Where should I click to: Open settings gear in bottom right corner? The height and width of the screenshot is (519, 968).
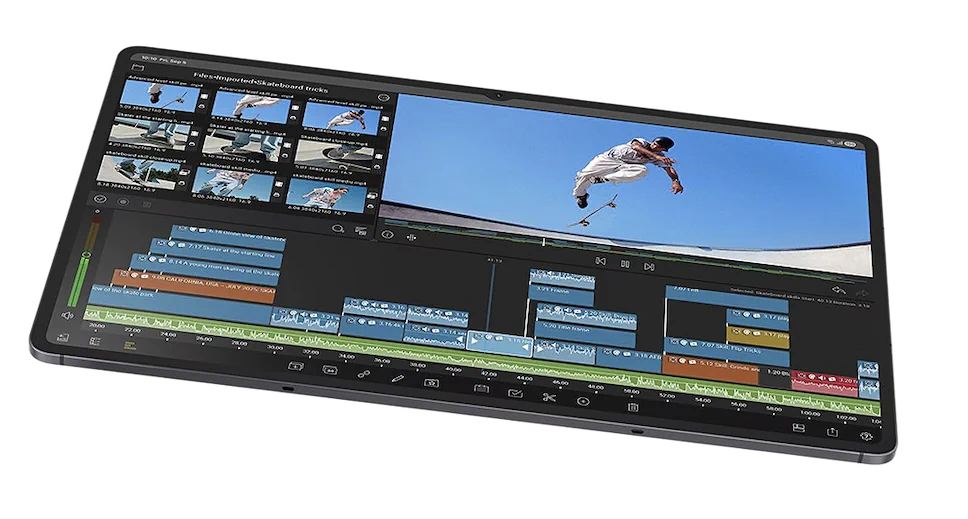pos(866,435)
